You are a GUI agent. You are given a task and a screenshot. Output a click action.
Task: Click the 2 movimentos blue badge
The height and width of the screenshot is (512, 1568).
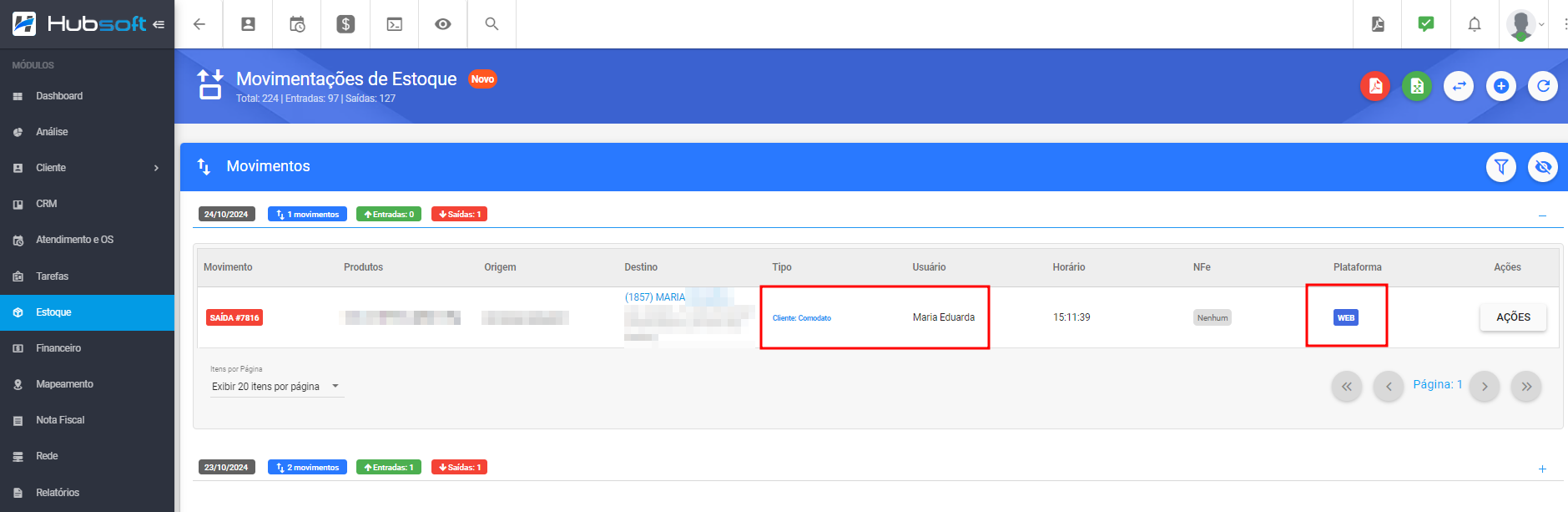(307, 468)
